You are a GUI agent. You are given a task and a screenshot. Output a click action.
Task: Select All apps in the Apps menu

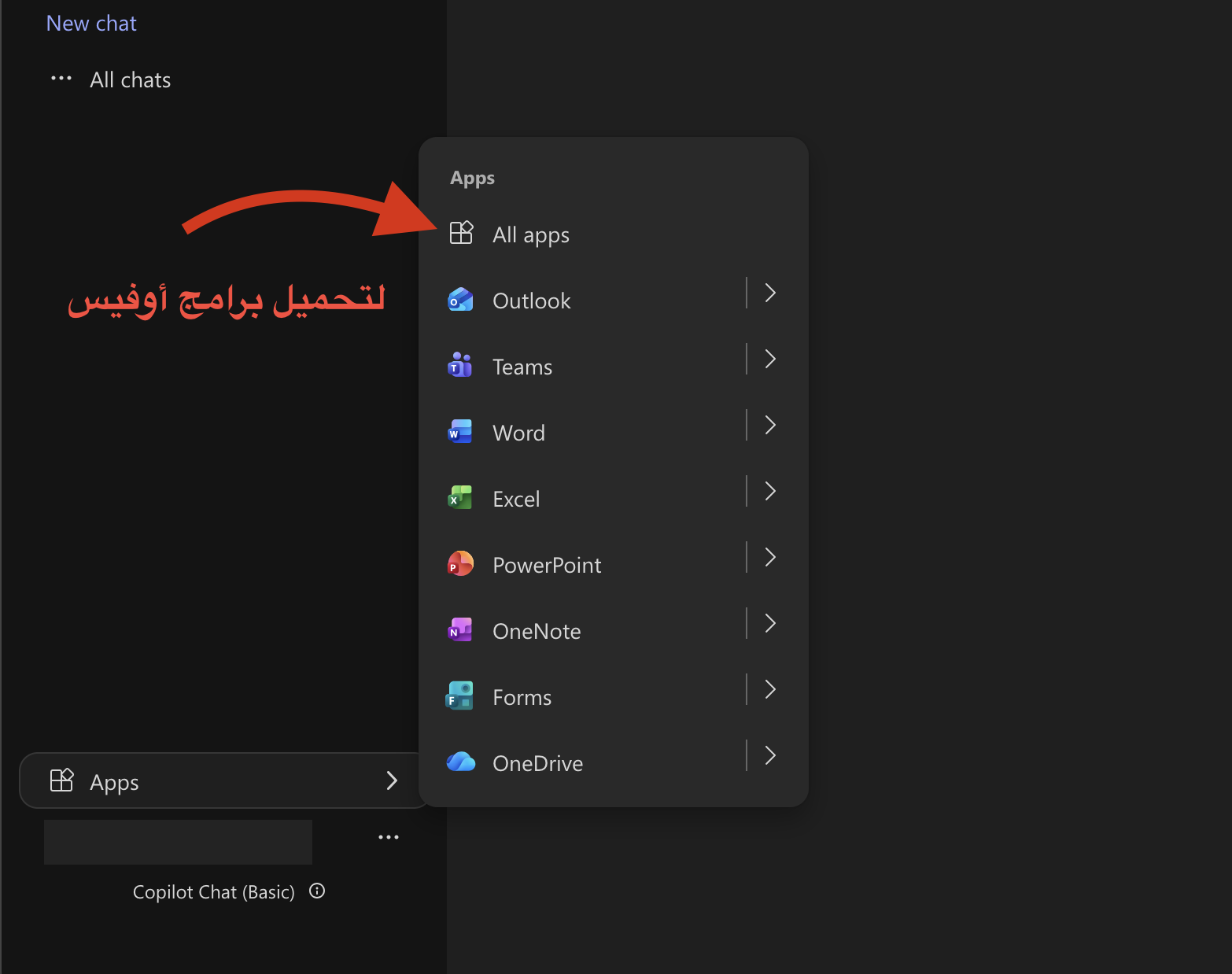click(x=530, y=234)
